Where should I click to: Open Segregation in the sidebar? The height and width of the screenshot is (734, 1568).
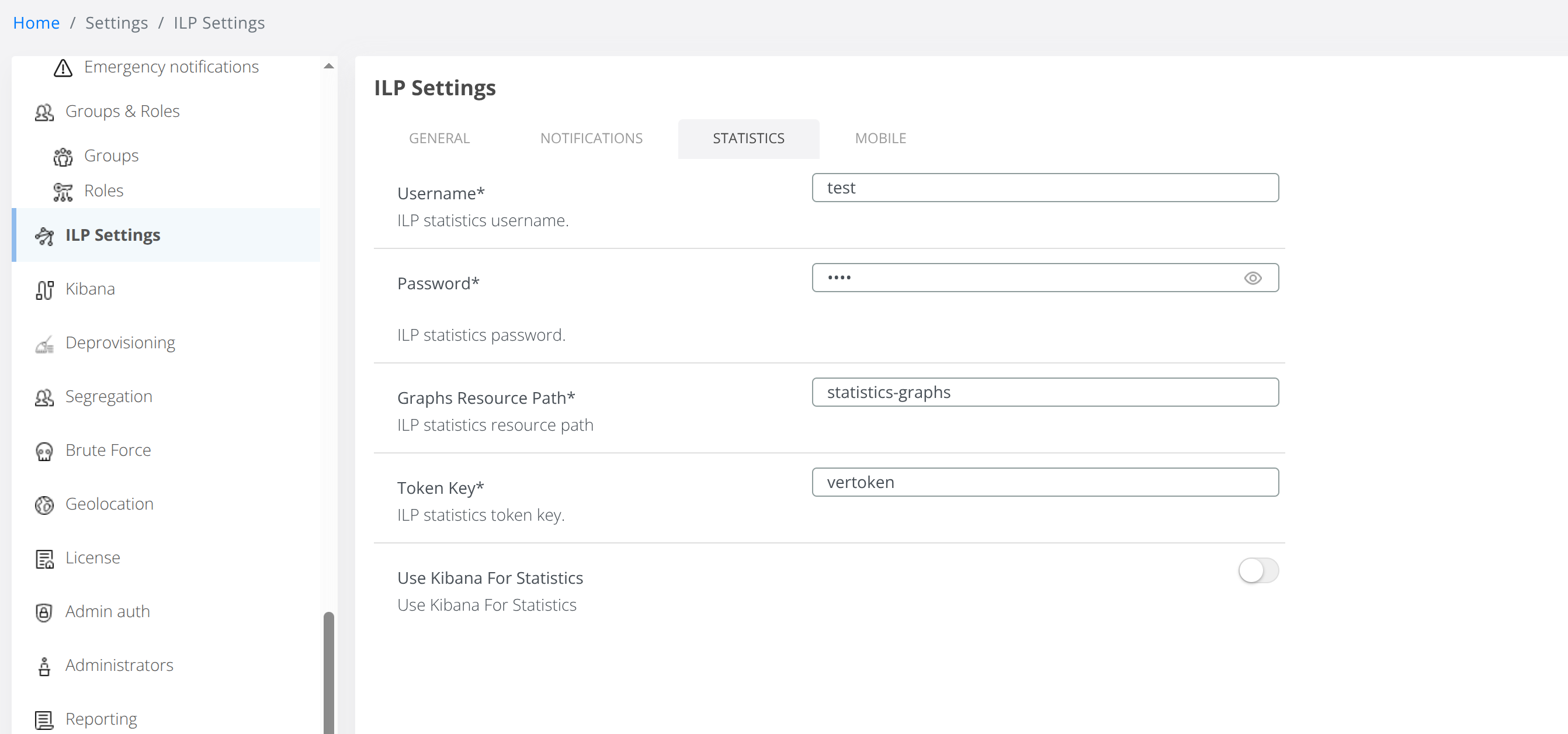click(x=108, y=397)
